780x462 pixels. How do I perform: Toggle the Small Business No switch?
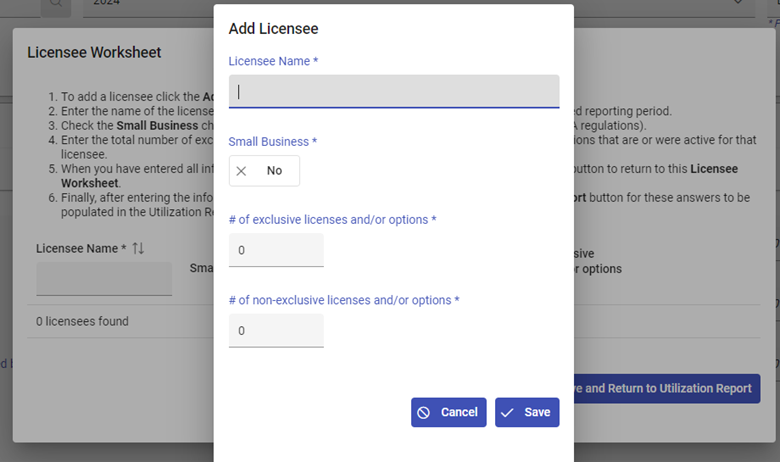(x=264, y=171)
